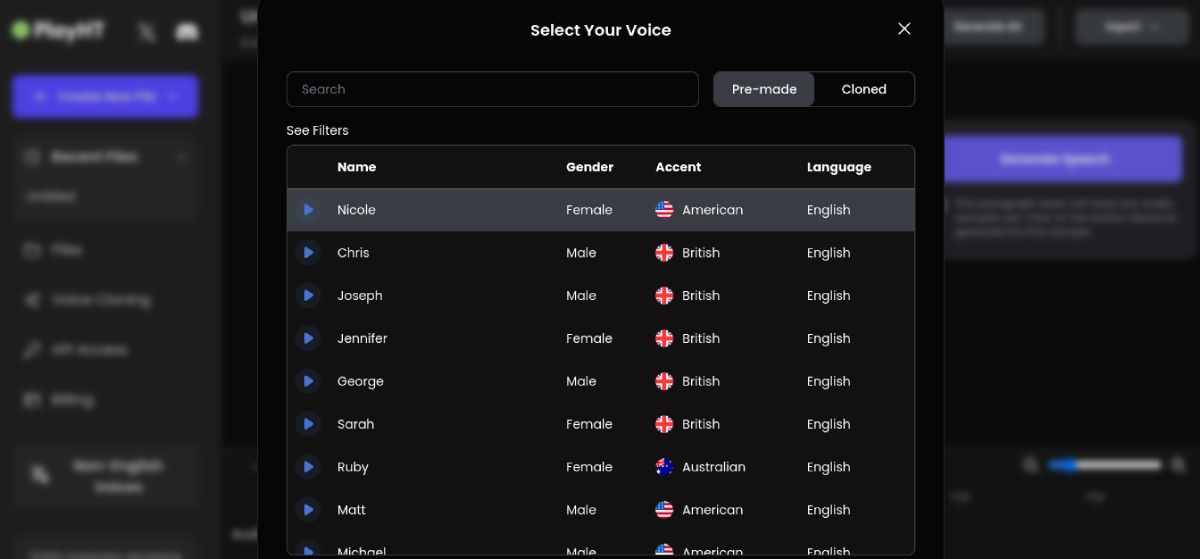The height and width of the screenshot is (559, 1200).
Task: Click Generate Speech button behind dialog
Action: pos(1054,159)
